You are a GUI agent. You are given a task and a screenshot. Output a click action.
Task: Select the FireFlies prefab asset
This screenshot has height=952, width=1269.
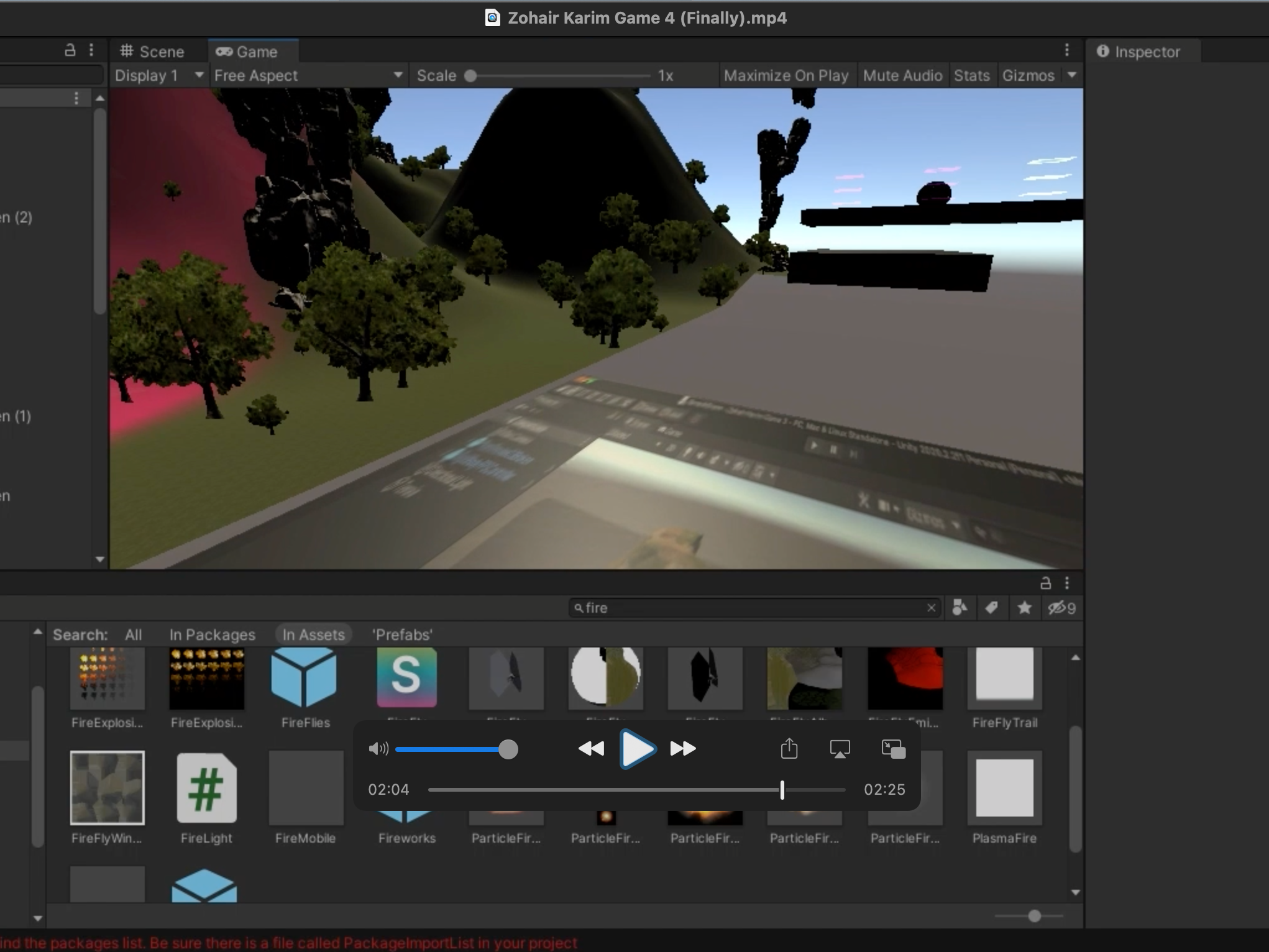coord(305,689)
